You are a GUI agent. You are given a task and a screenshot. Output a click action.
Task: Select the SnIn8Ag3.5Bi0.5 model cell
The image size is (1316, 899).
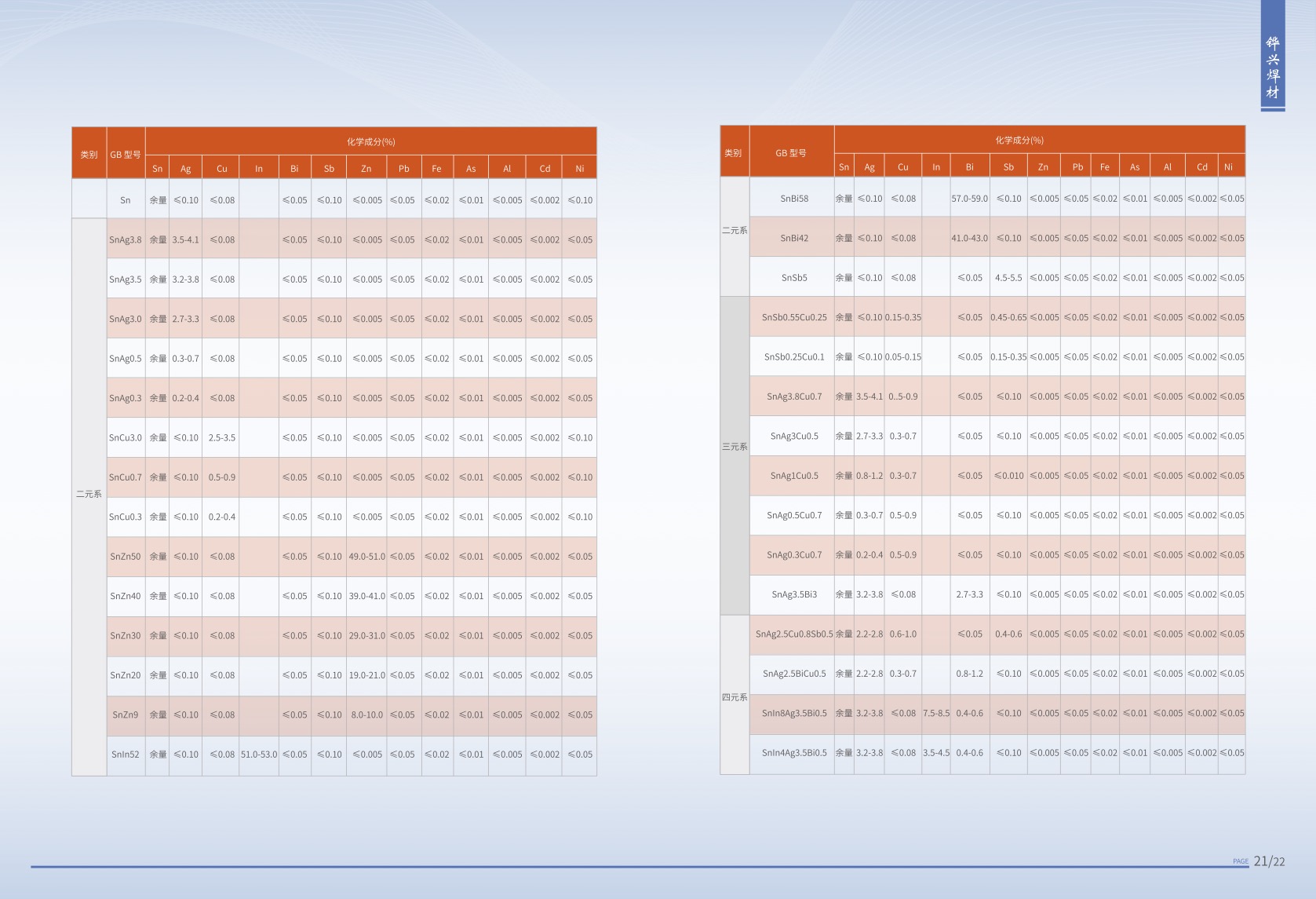[793, 713]
